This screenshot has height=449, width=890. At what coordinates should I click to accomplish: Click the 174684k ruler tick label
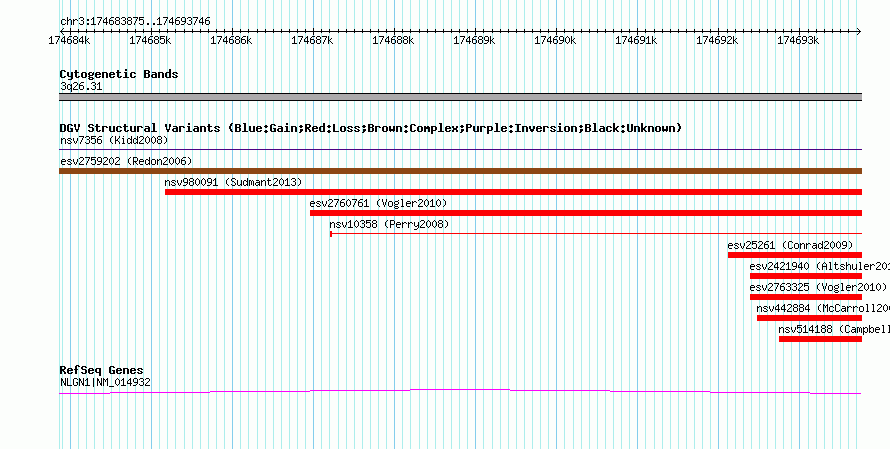click(69, 40)
